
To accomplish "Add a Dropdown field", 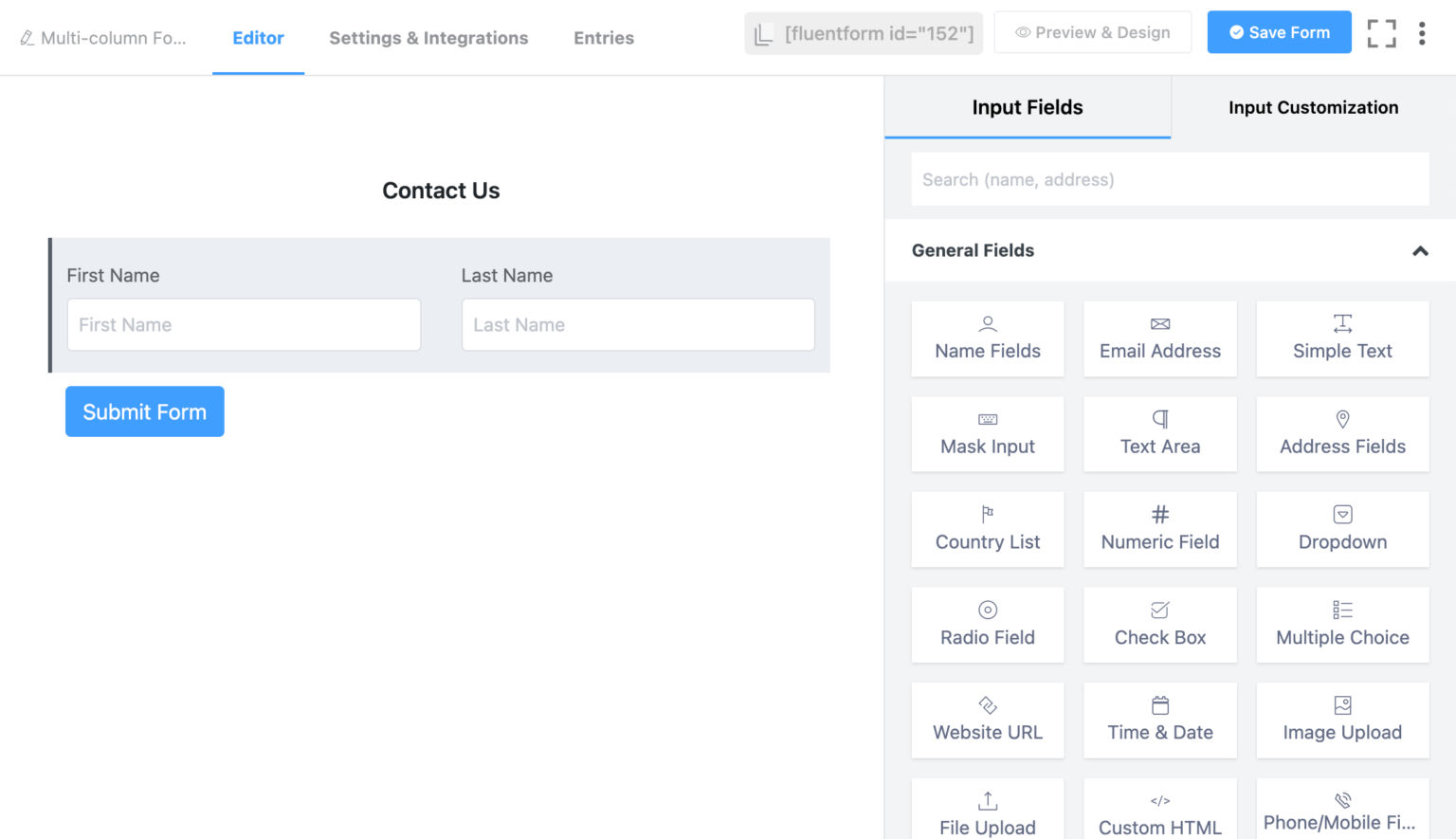I will 1341,529.
